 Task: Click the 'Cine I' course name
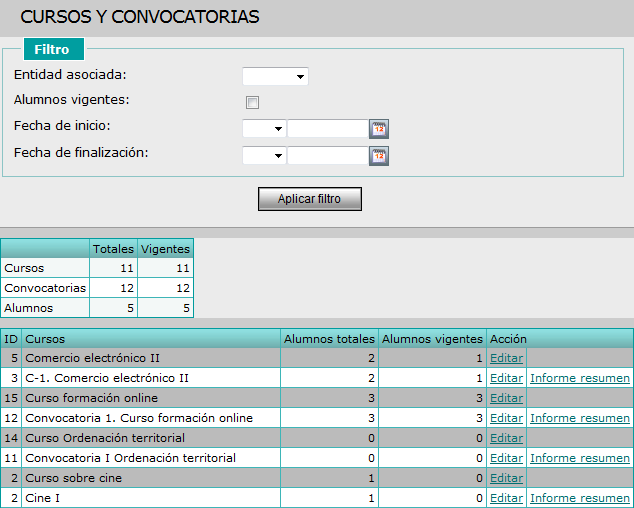coord(42,498)
